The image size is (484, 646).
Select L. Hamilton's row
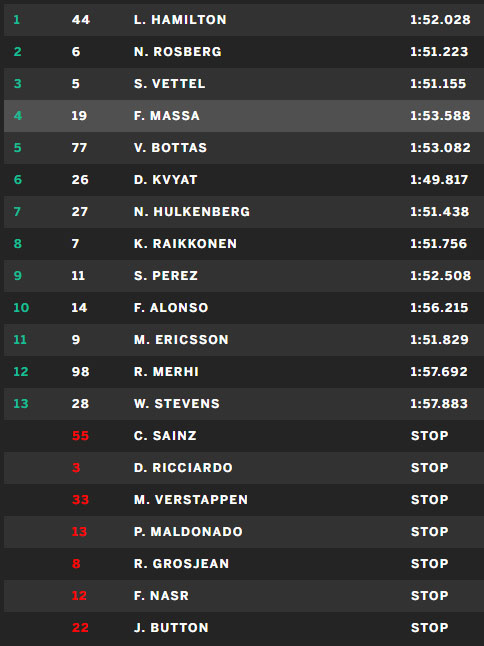[244, 20]
